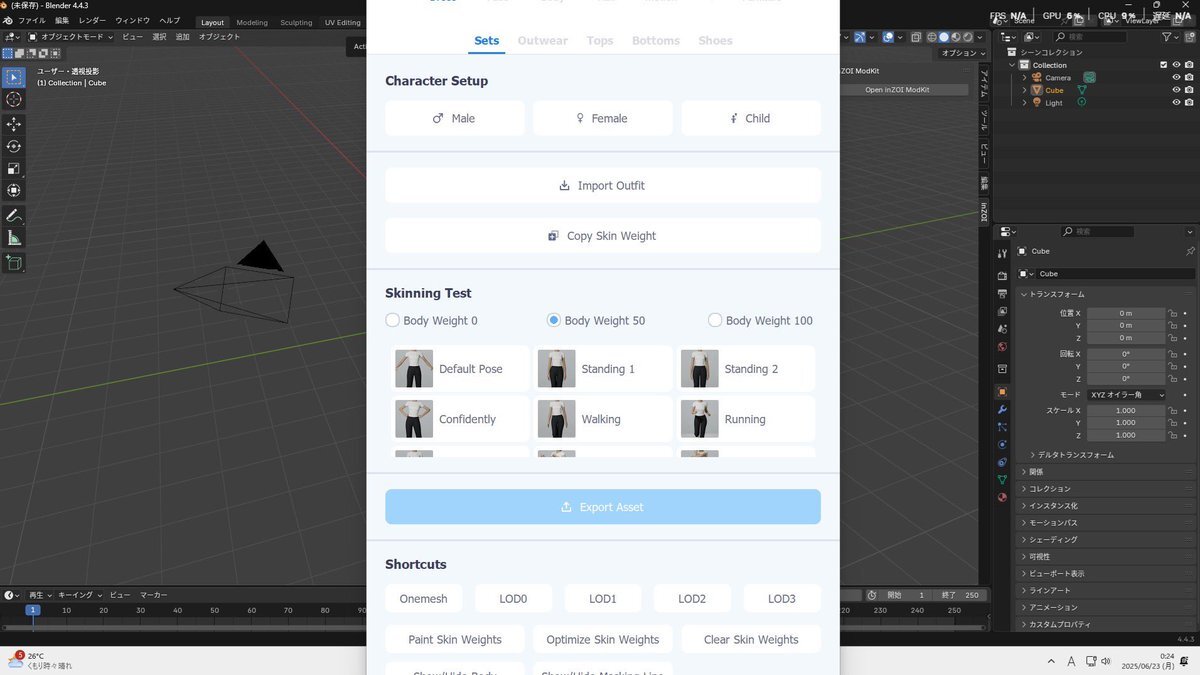Switch viewport to wireframe shading
Image resolution: width=1200 pixels, height=675 pixels.
(931, 37)
